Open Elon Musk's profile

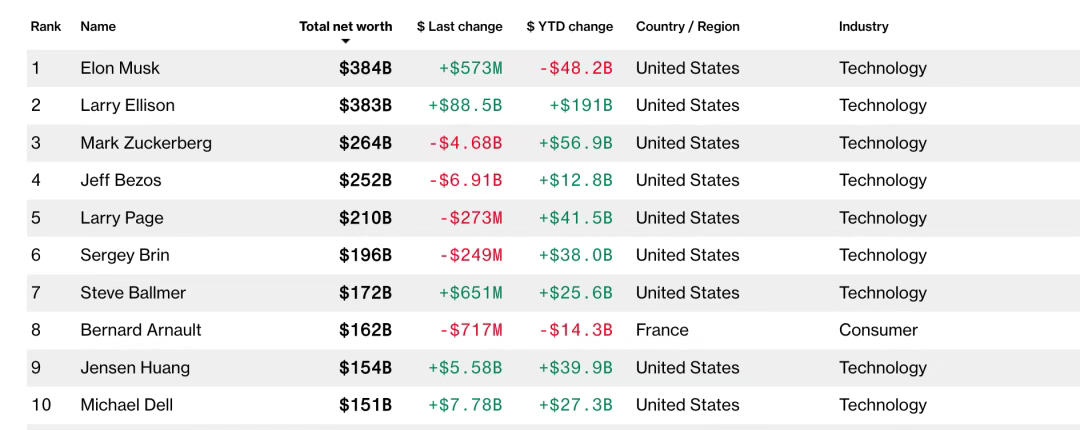120,68
